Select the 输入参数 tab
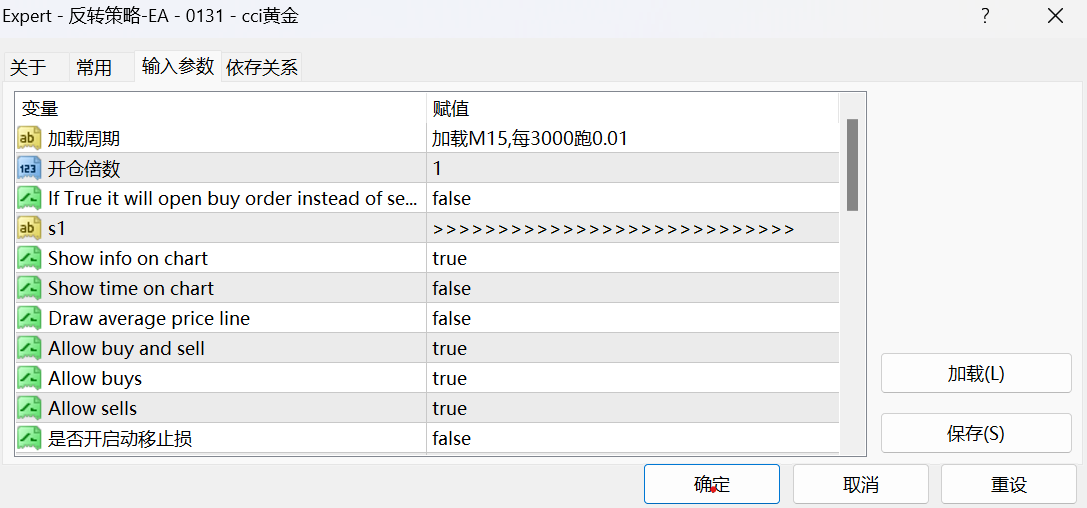 pyautogui.click(x=178, y=66)
